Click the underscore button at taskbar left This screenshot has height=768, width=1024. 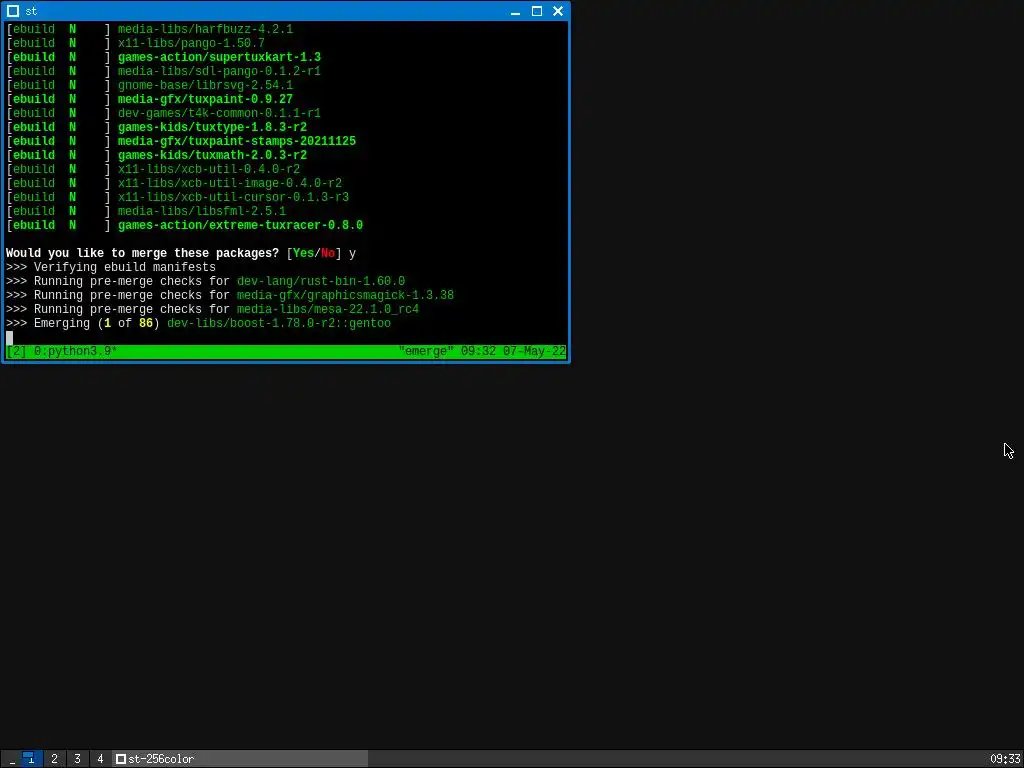12,759
